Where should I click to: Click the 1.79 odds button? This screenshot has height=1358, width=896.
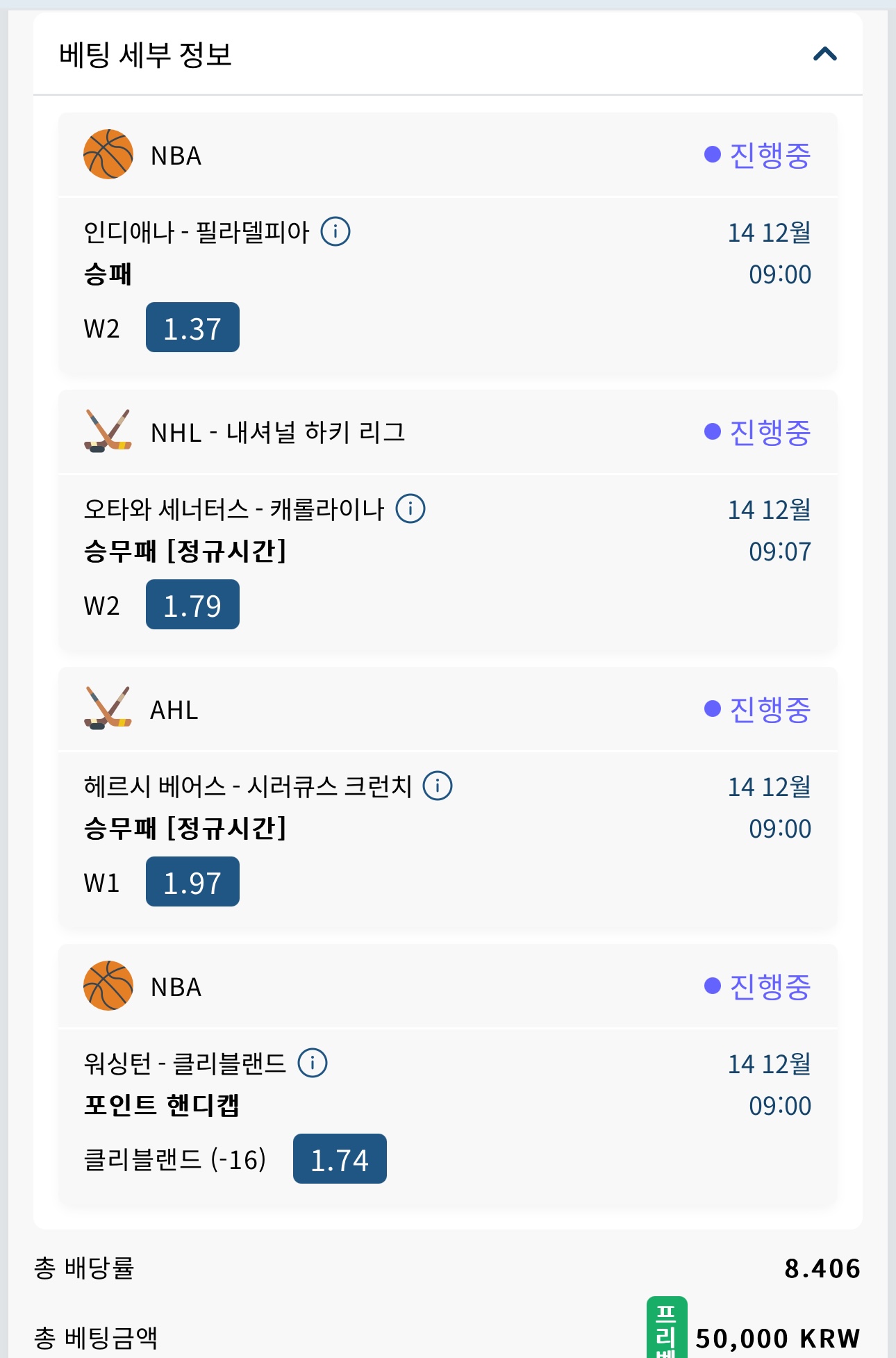click(192, 605)
